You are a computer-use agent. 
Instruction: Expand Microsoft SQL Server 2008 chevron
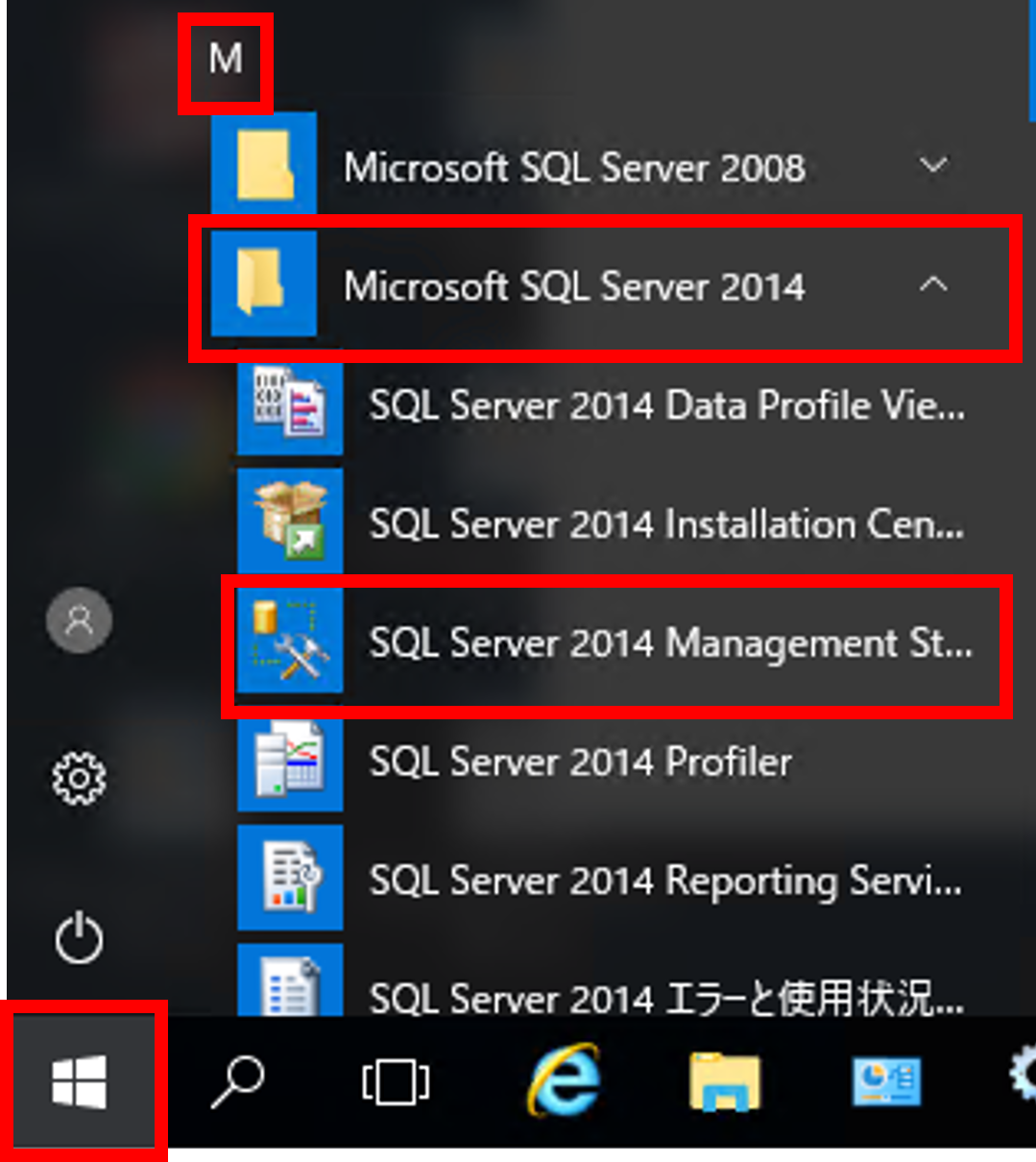pyautogui.click(x=933, y=166)
